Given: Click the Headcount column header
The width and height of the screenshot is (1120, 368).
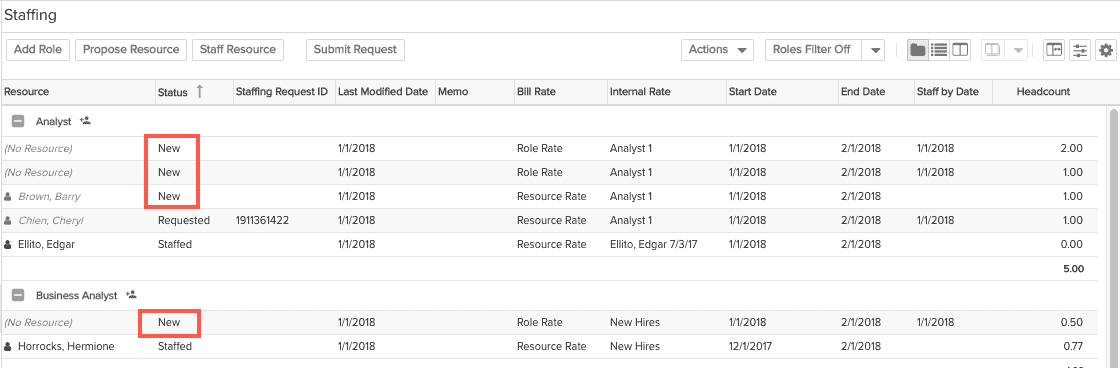Looking at the screenshot, I should [x=1043, y=91].
